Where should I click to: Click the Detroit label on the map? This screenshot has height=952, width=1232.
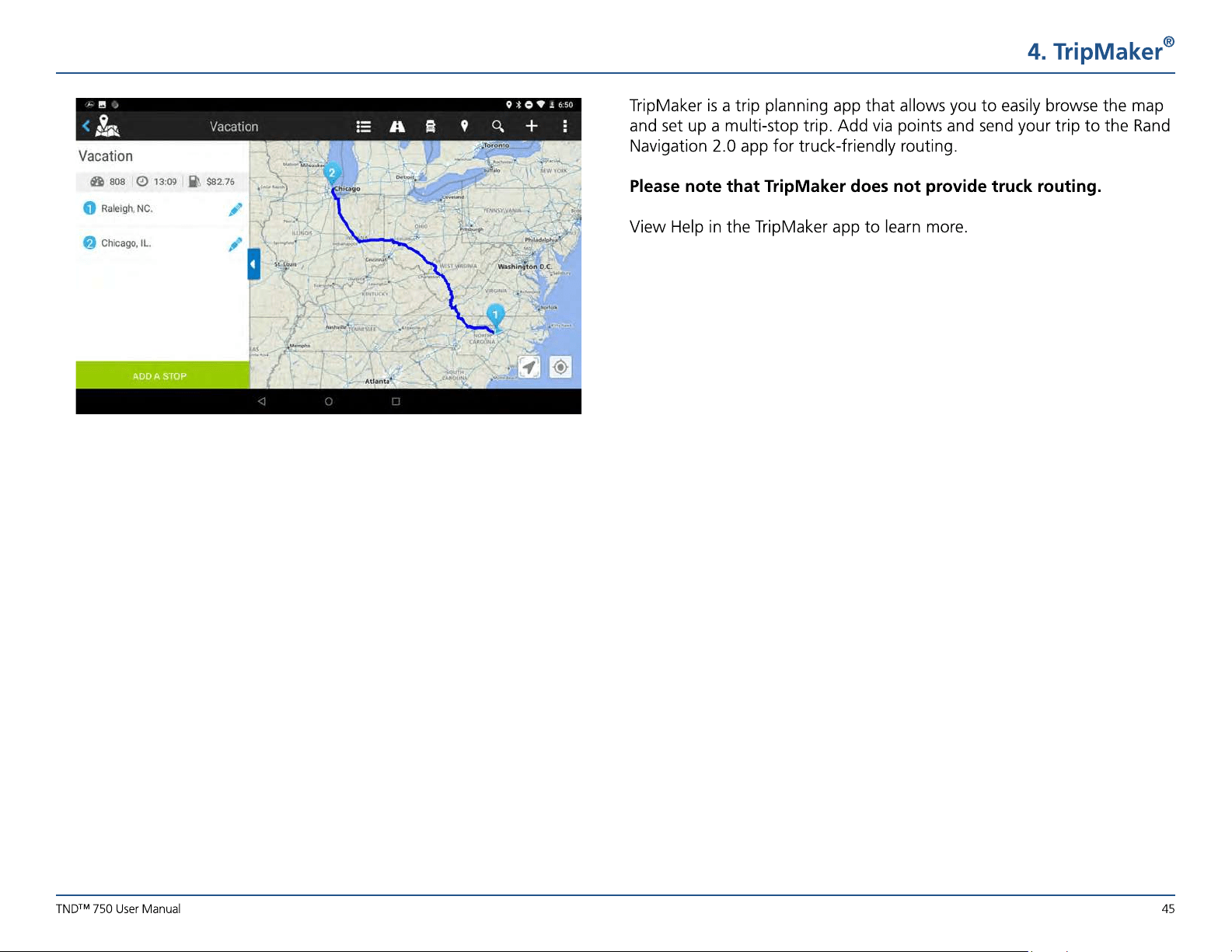pos(406,177)
